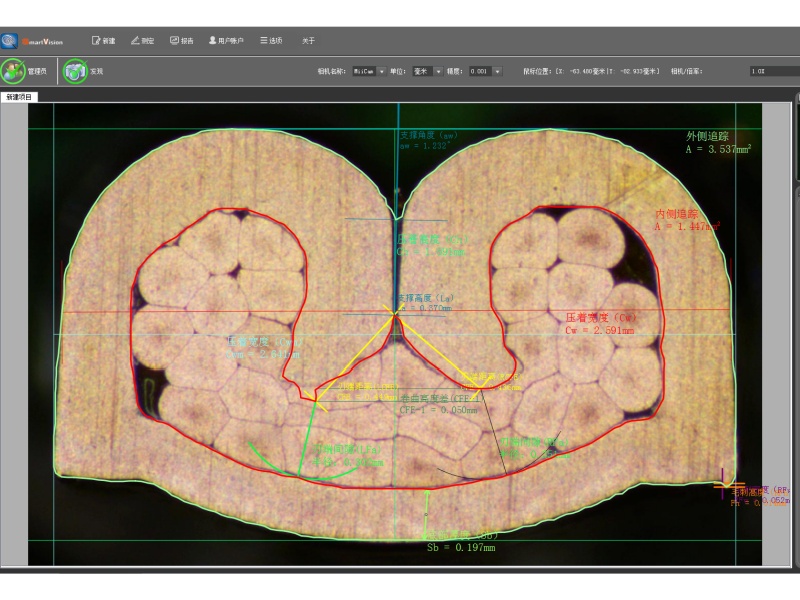Click the 管理员 administrator icon
The height and width of the screenshot is (600, 800).
(14, 71)
